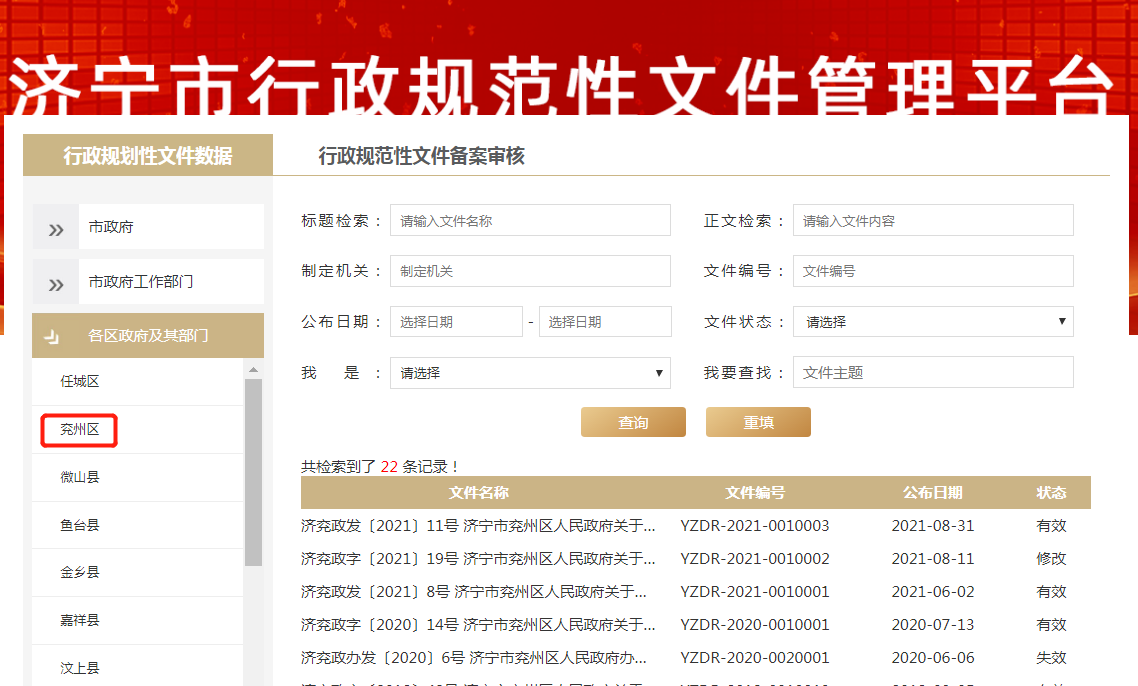Open the 文件状态 dropdown
Viewport: 1138px width, 686px height.
[x=932, y=322]
